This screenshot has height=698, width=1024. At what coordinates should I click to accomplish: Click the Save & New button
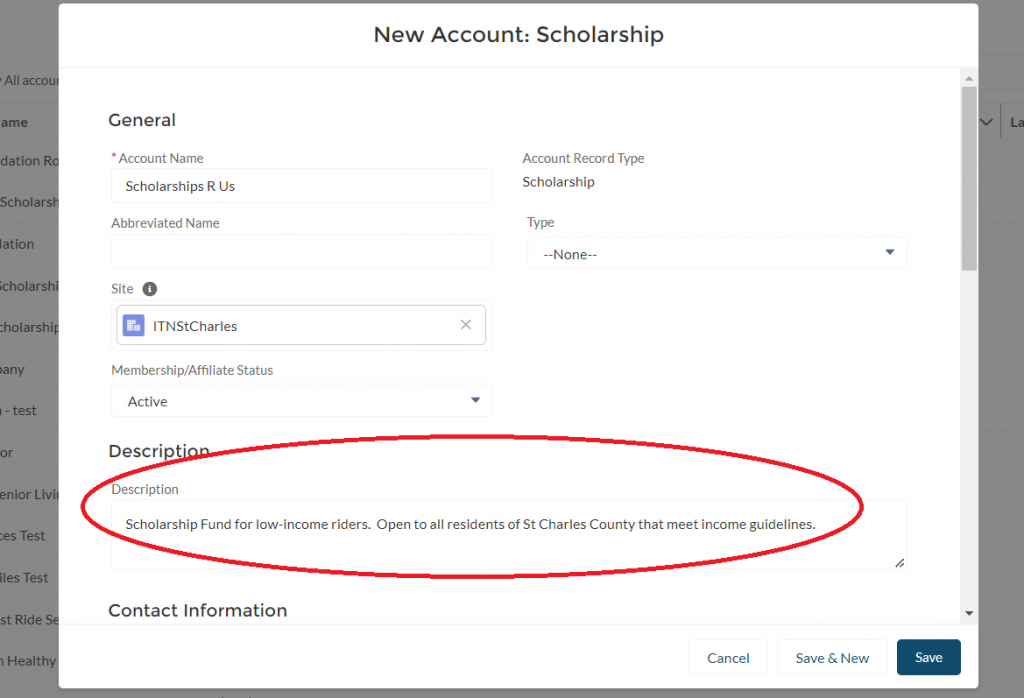(832, 658)
